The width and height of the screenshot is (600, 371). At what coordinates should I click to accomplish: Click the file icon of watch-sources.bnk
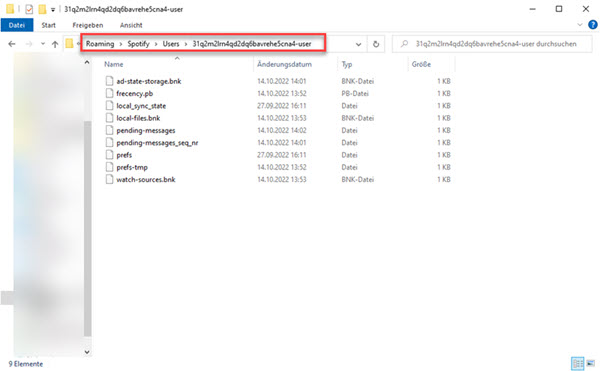[109, 179]
